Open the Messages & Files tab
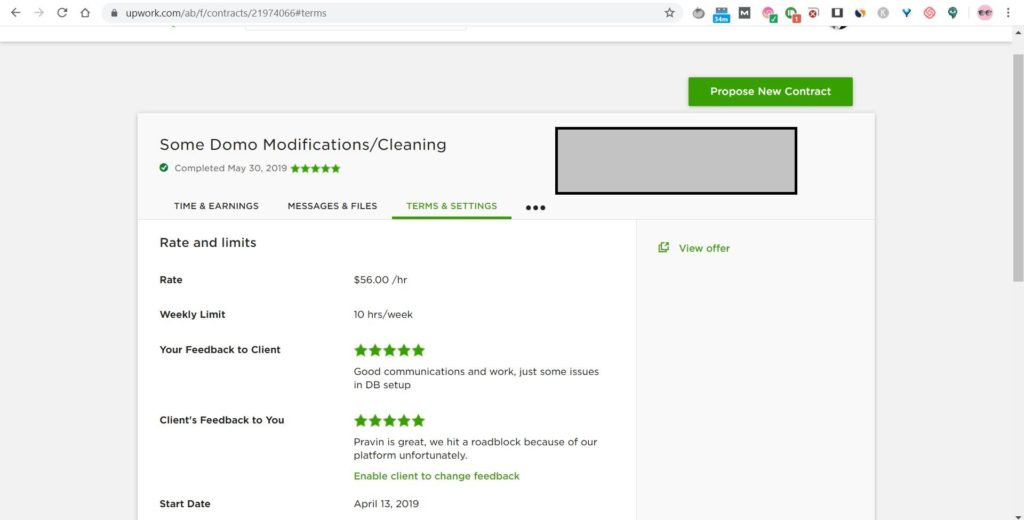This screenshot has height=520, width=1024. pyautogui.click(x=332, y=206)
